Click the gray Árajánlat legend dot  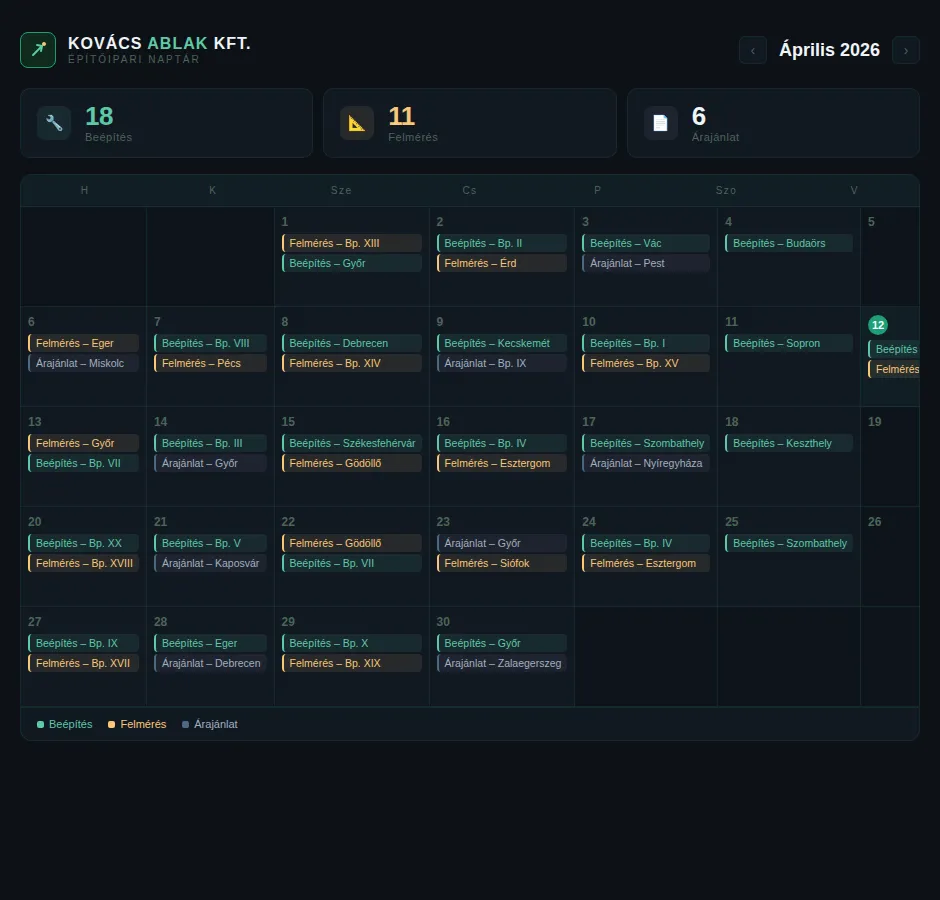click(185, 724)
